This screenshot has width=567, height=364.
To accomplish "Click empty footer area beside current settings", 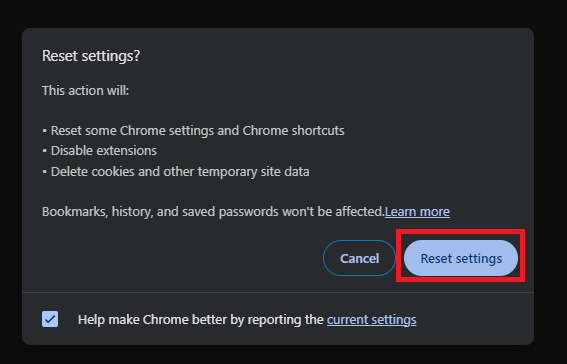I will click(472, 320).
